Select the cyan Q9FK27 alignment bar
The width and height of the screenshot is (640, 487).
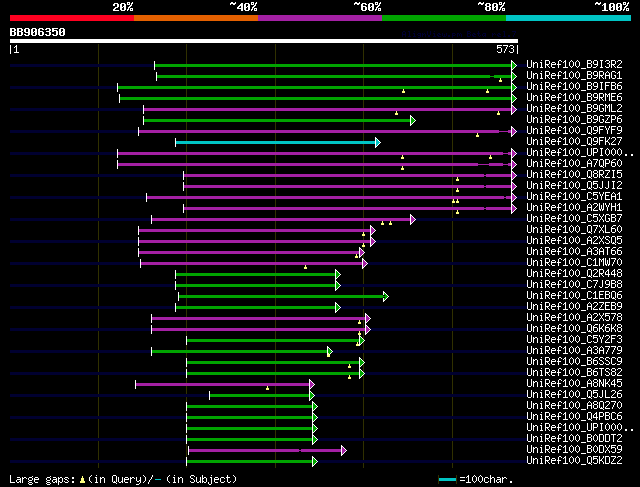(x=276, y=142)
